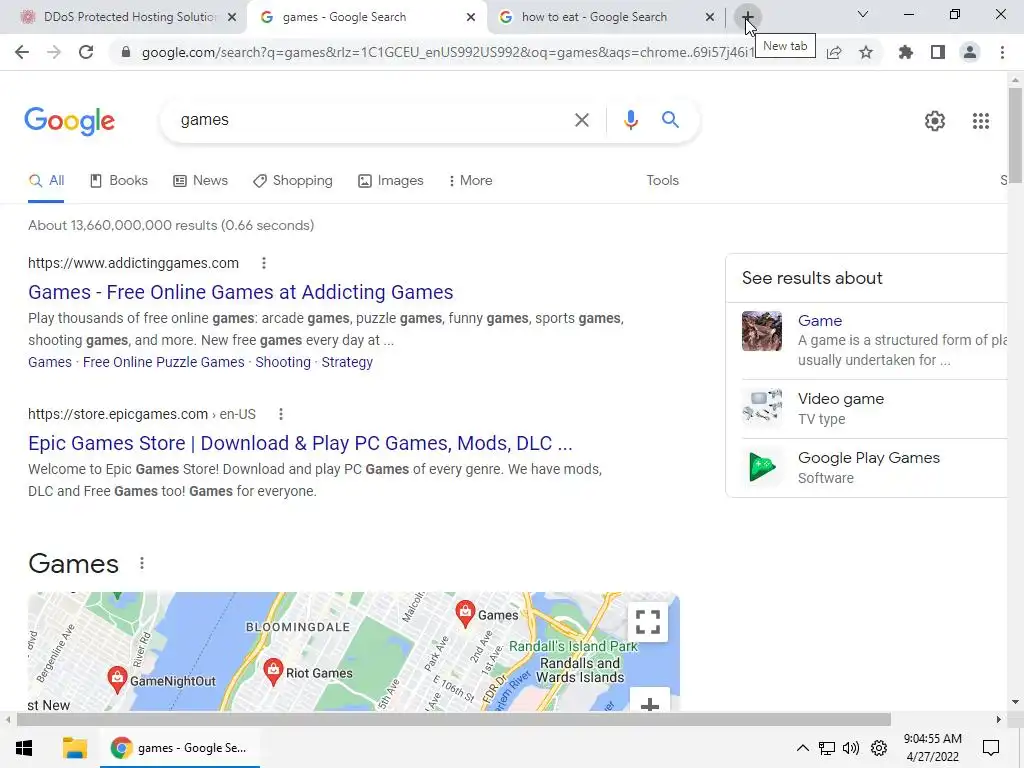Open Chrome three-dot menu
This screenshot has width=1024, height=768.
pos(1002,52)
